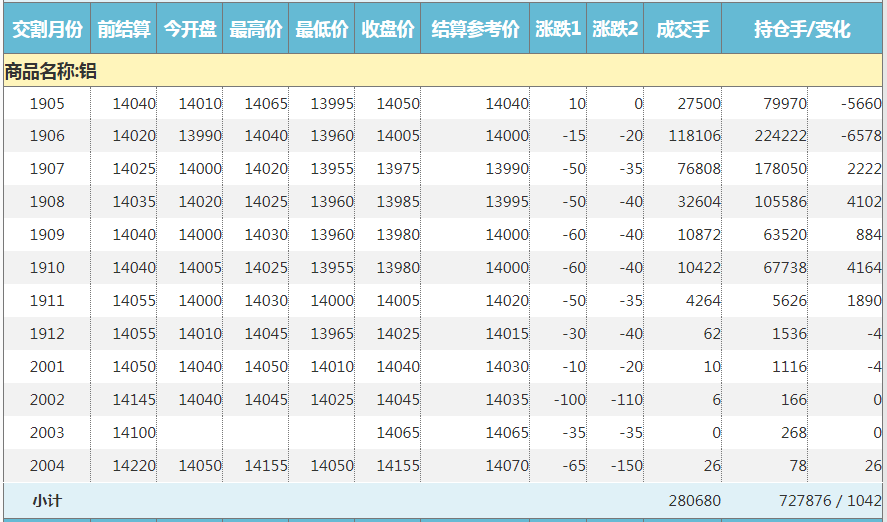Click the 收盘价 column header
The height and width of the screenshot is (522, 887).
click(388, 30)
